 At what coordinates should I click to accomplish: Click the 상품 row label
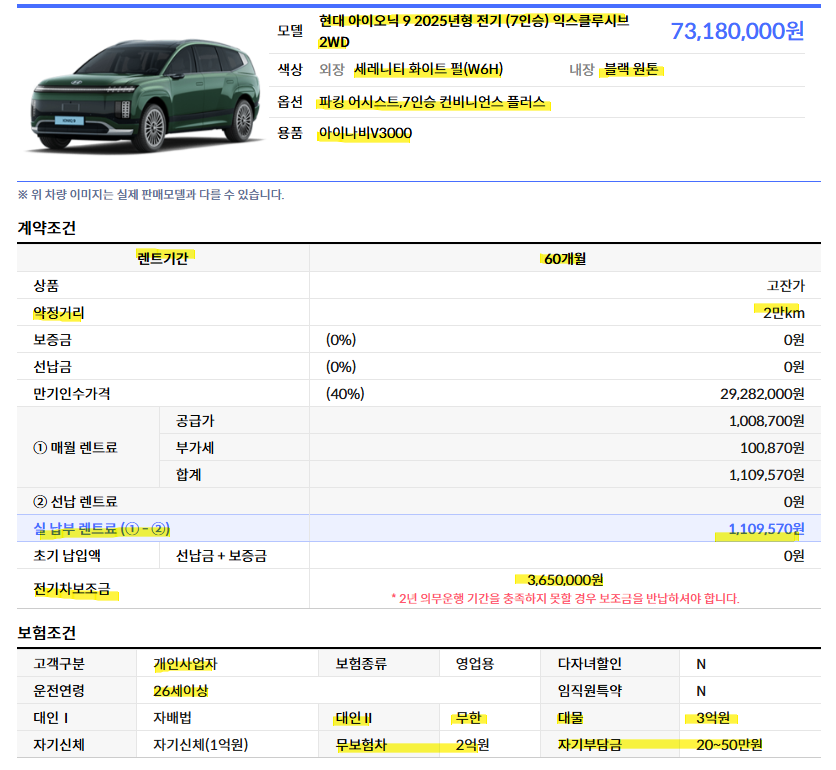(46, 286)
